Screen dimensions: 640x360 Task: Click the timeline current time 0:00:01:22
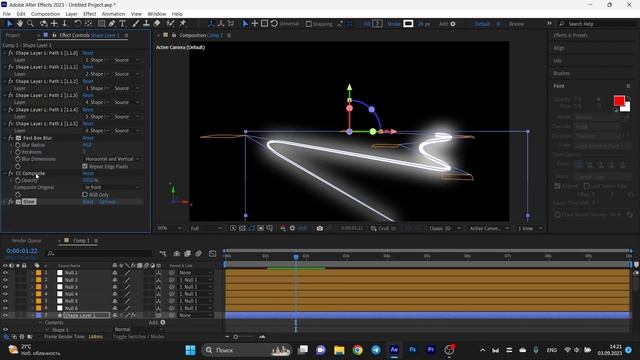click(22, 251)
